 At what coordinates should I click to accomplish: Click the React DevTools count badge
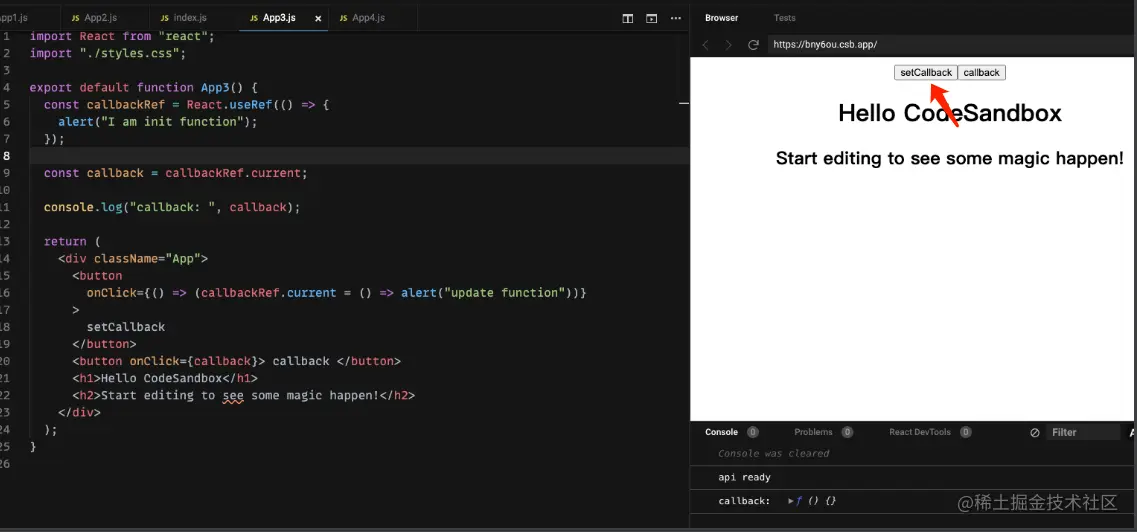coord(965,432)
